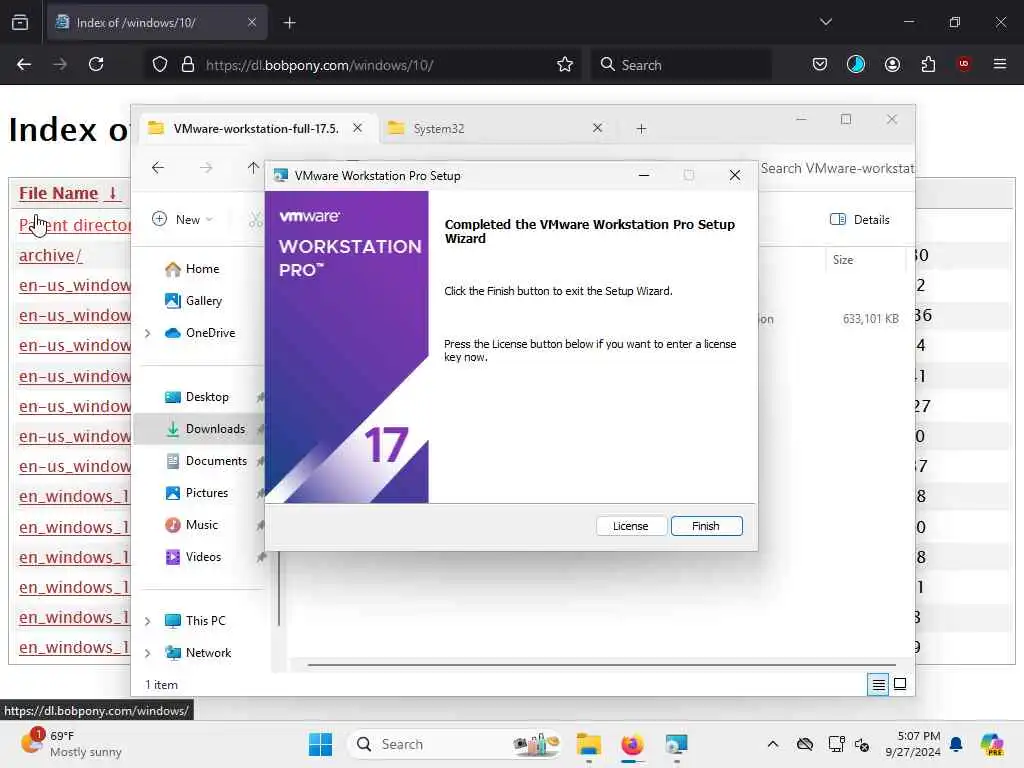Toggle the Details pane in File Explorer
The height and width of the screenshot is (768, 1024).
click(859, 219)
